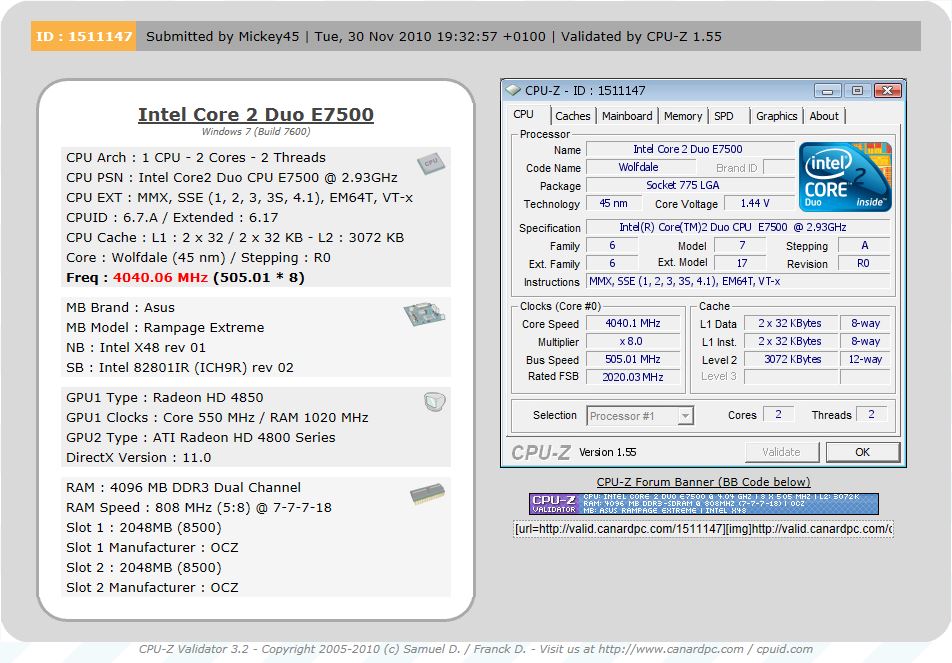
Task: Click the Revision R0 field
Action: pyautogui.click(x=864, y=264)
